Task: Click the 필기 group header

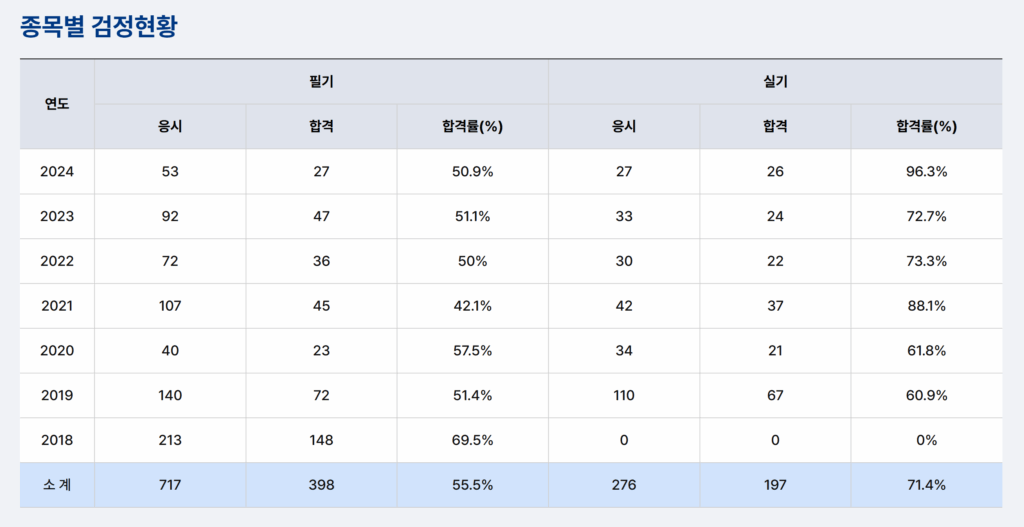Action: pyautogui.click(x=321, y=81)
